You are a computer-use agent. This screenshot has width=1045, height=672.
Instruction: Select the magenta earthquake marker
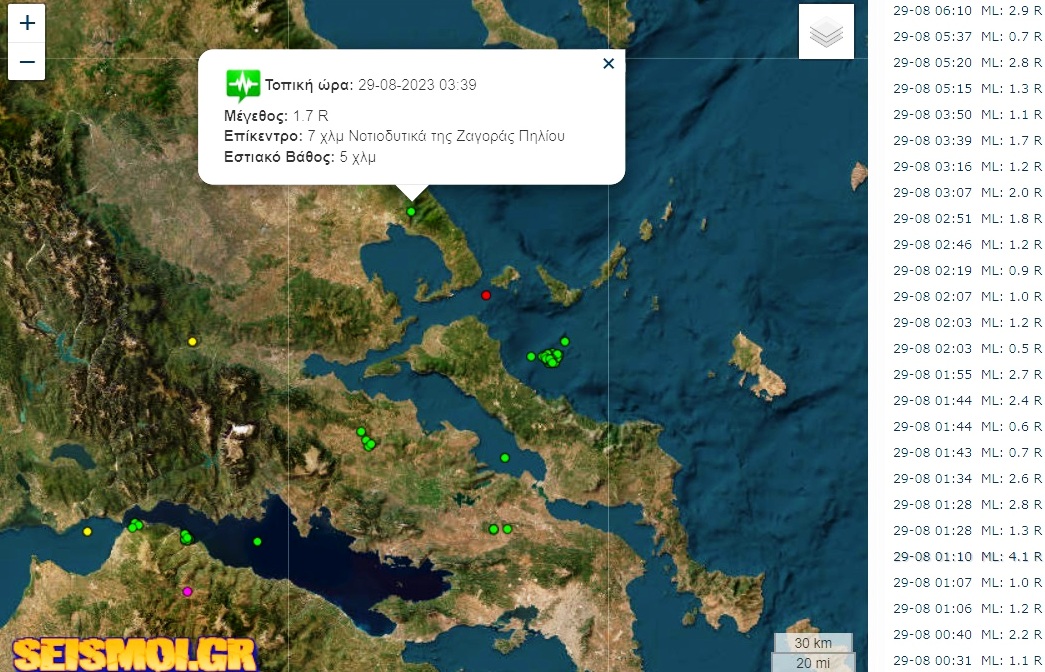[x=187, y=591]
